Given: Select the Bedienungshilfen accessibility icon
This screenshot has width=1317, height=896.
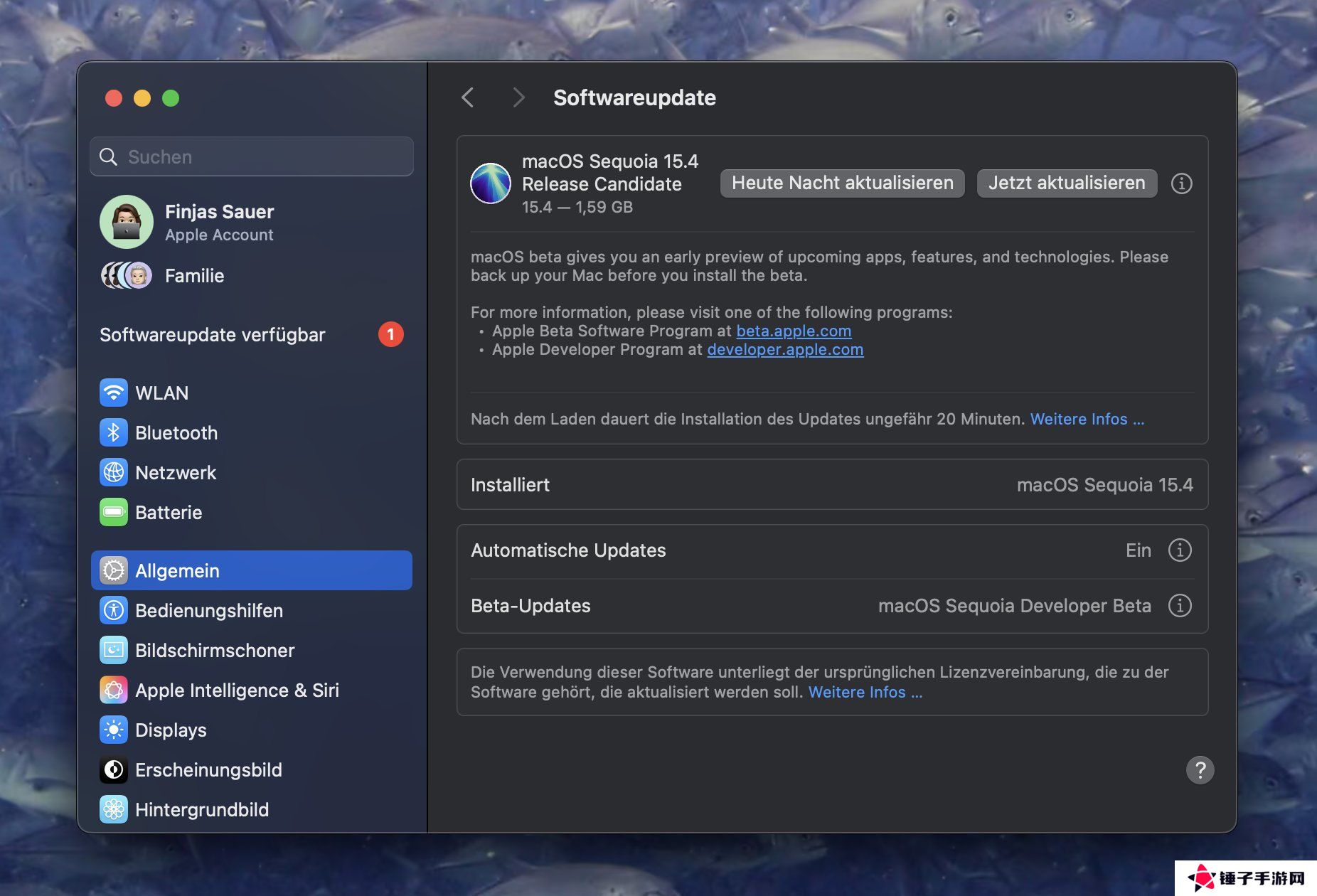Looking at the screenshot, I should tap(114, 610).
